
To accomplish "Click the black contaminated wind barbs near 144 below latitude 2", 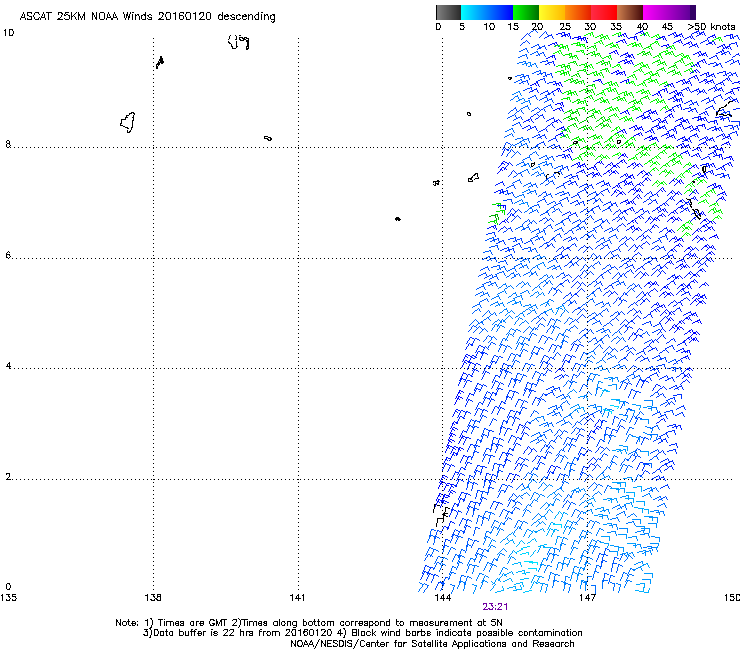I will click(x=441, y=514).
